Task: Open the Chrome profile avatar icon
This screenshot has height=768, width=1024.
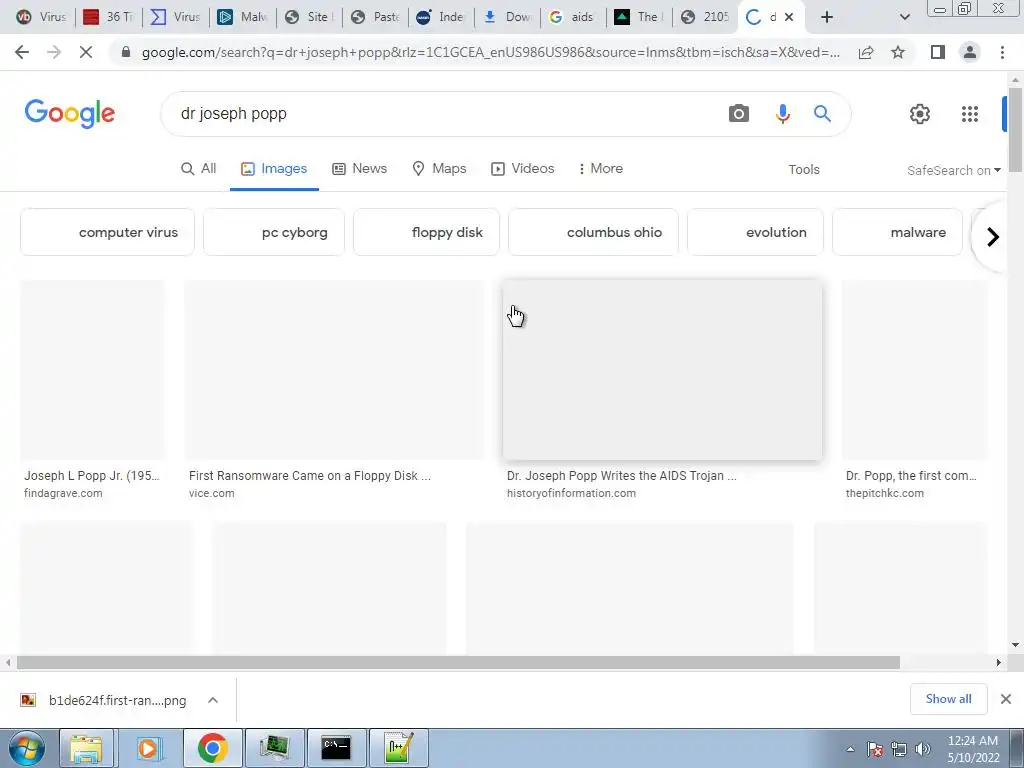Action: (x=970, y=52)
